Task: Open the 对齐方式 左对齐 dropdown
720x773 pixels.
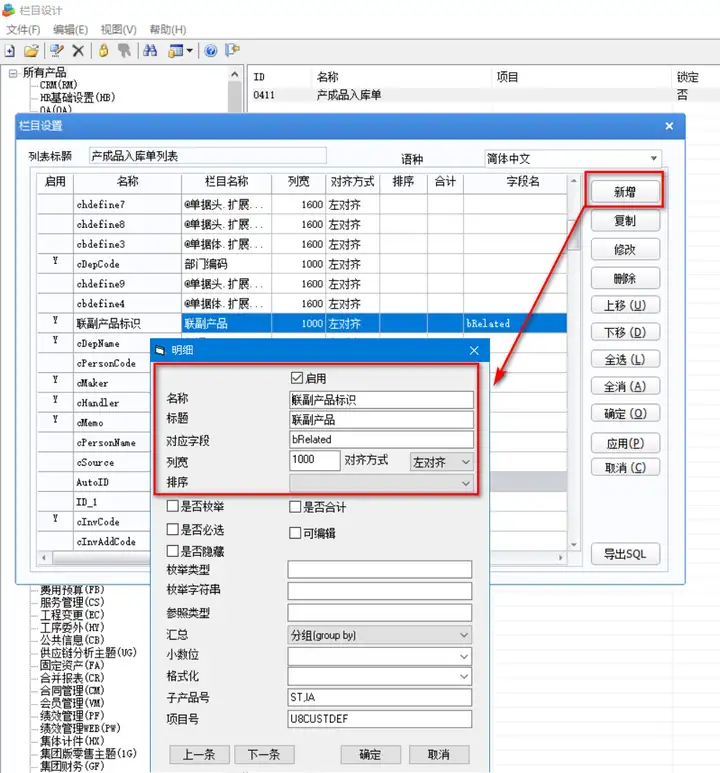Action: pos(441,462)
